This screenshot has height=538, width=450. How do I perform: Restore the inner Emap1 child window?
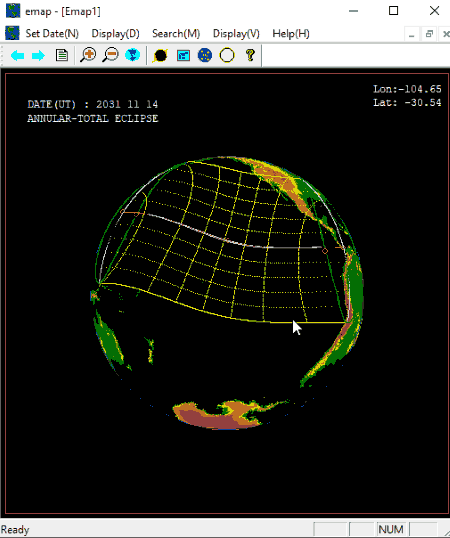pos(429,34)
